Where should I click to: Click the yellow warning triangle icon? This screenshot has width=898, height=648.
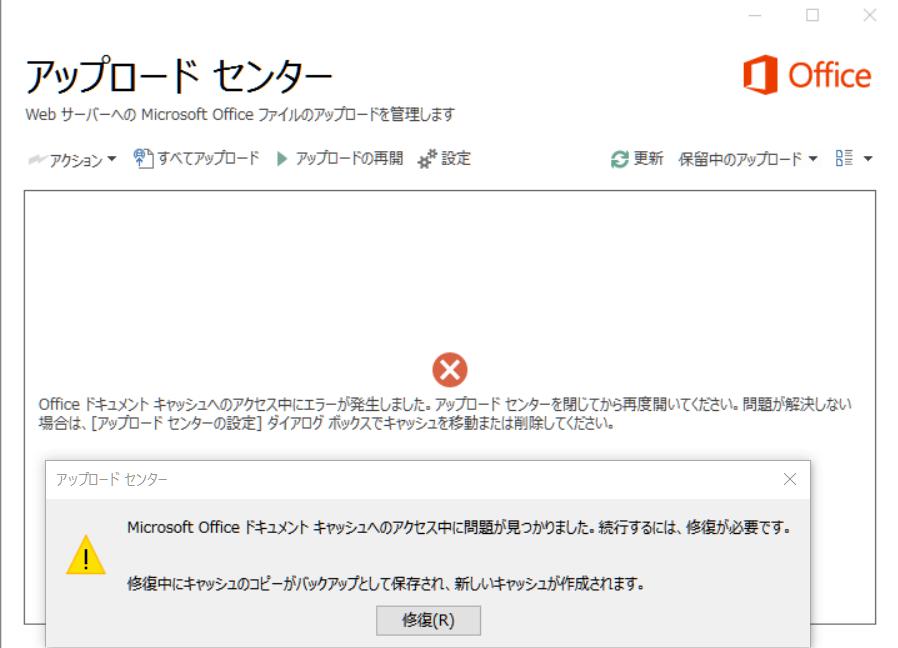click(x=86, y=555)
